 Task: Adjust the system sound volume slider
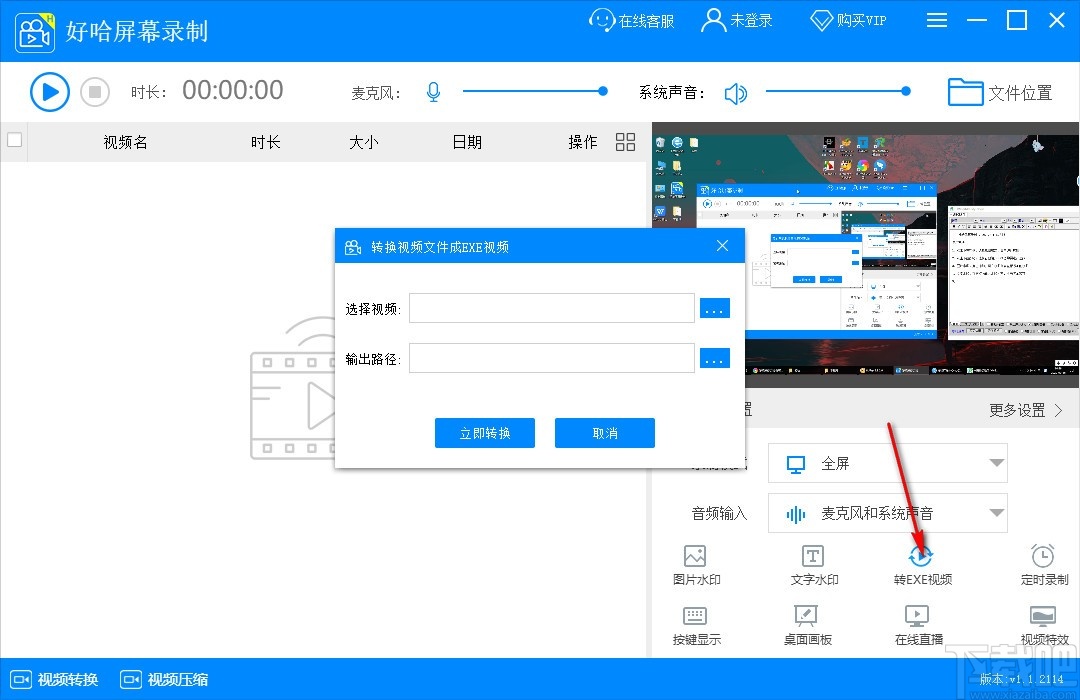tap(838, 91)
